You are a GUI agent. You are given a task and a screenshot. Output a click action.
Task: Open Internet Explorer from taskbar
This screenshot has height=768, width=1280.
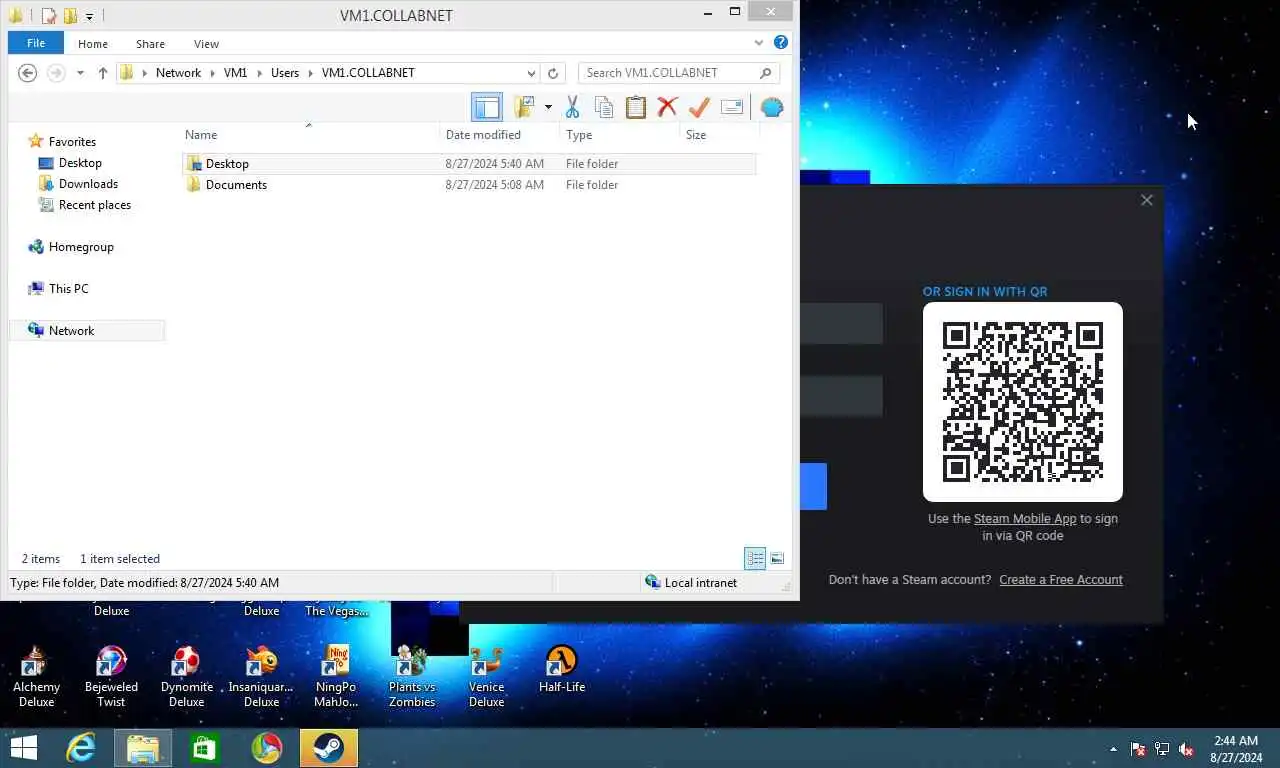[81, 747]
